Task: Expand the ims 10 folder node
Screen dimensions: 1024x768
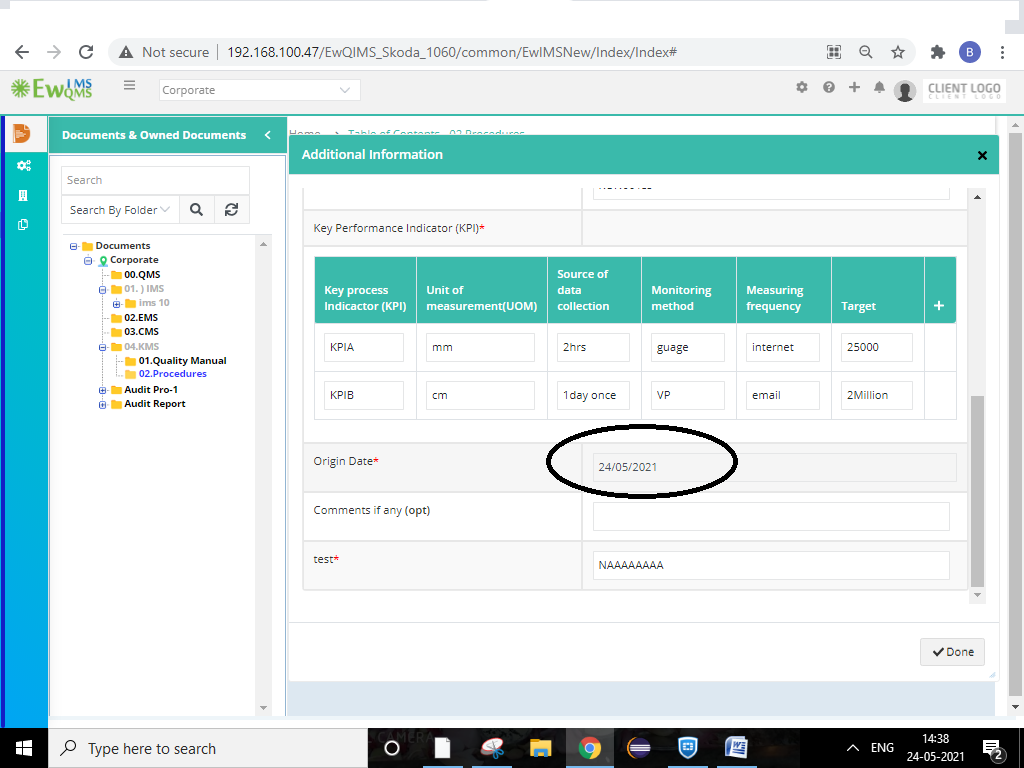Action: pyautogui.click(x=117, y=304)
